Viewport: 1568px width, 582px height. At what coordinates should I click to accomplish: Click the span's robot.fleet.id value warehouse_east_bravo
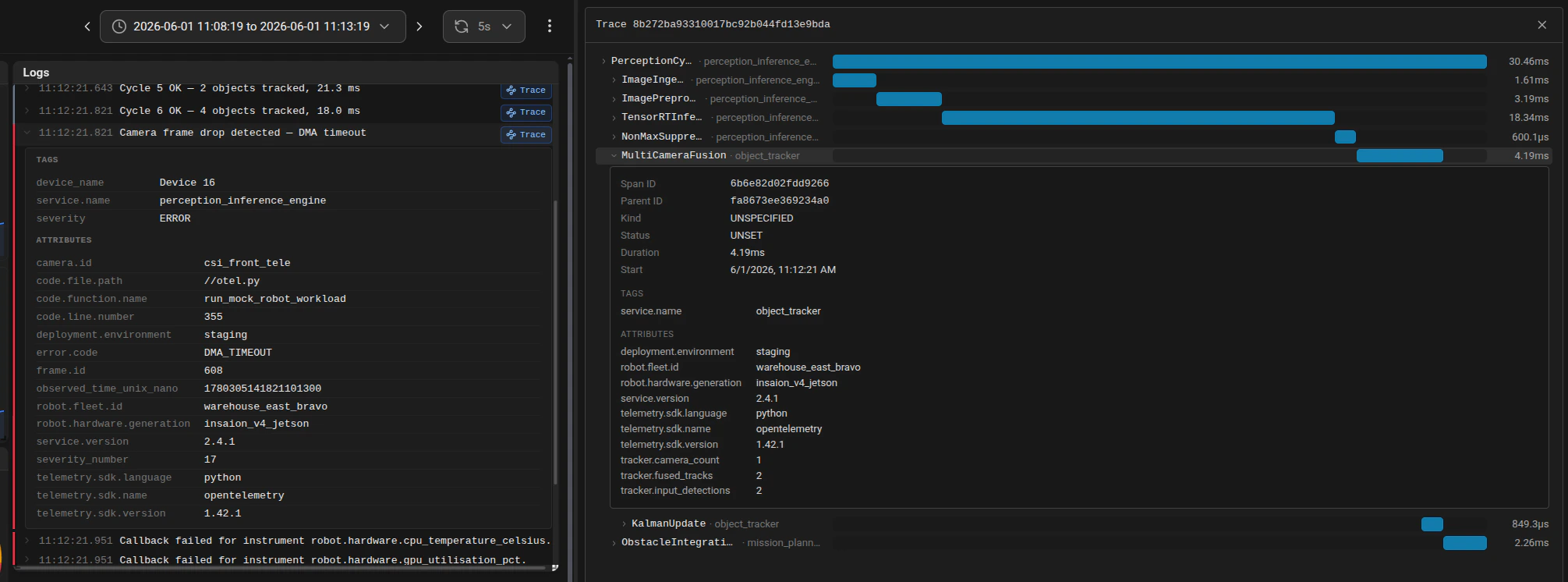(808, 367)
